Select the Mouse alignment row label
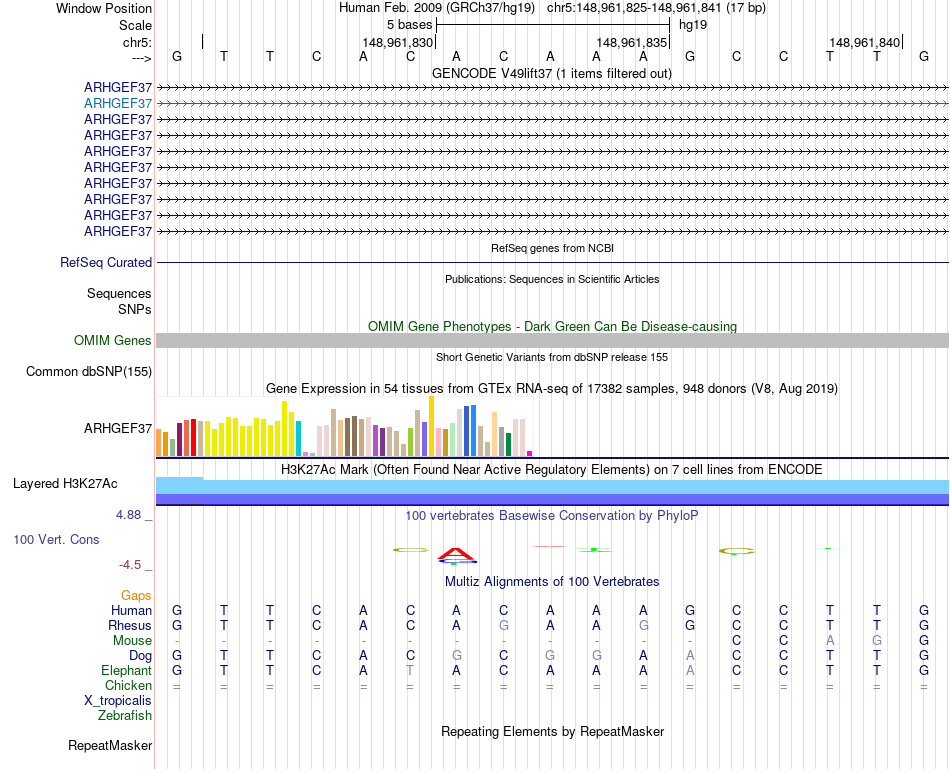Viewport: 950px width, 769px height. [132, 641]
